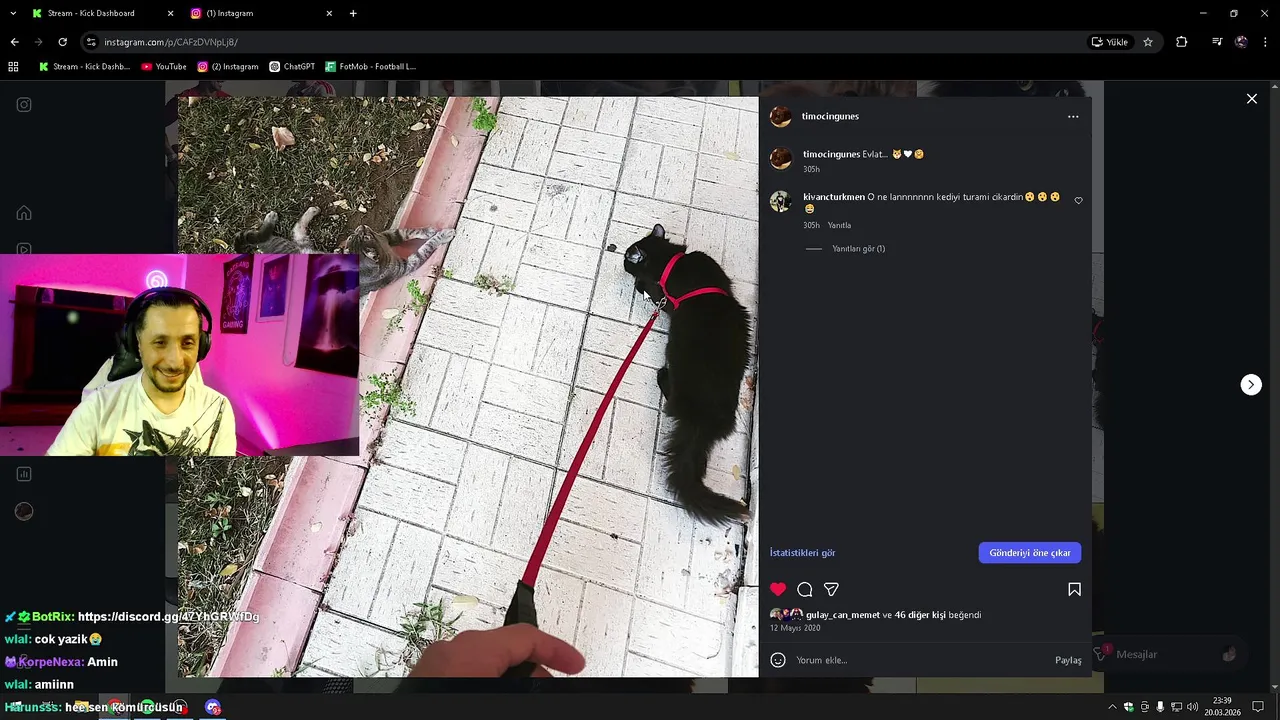Click 'Yanıtla' under kivancturkmen's comment
This screenshot has height=720, width=1280.
[x=839, y=226]
